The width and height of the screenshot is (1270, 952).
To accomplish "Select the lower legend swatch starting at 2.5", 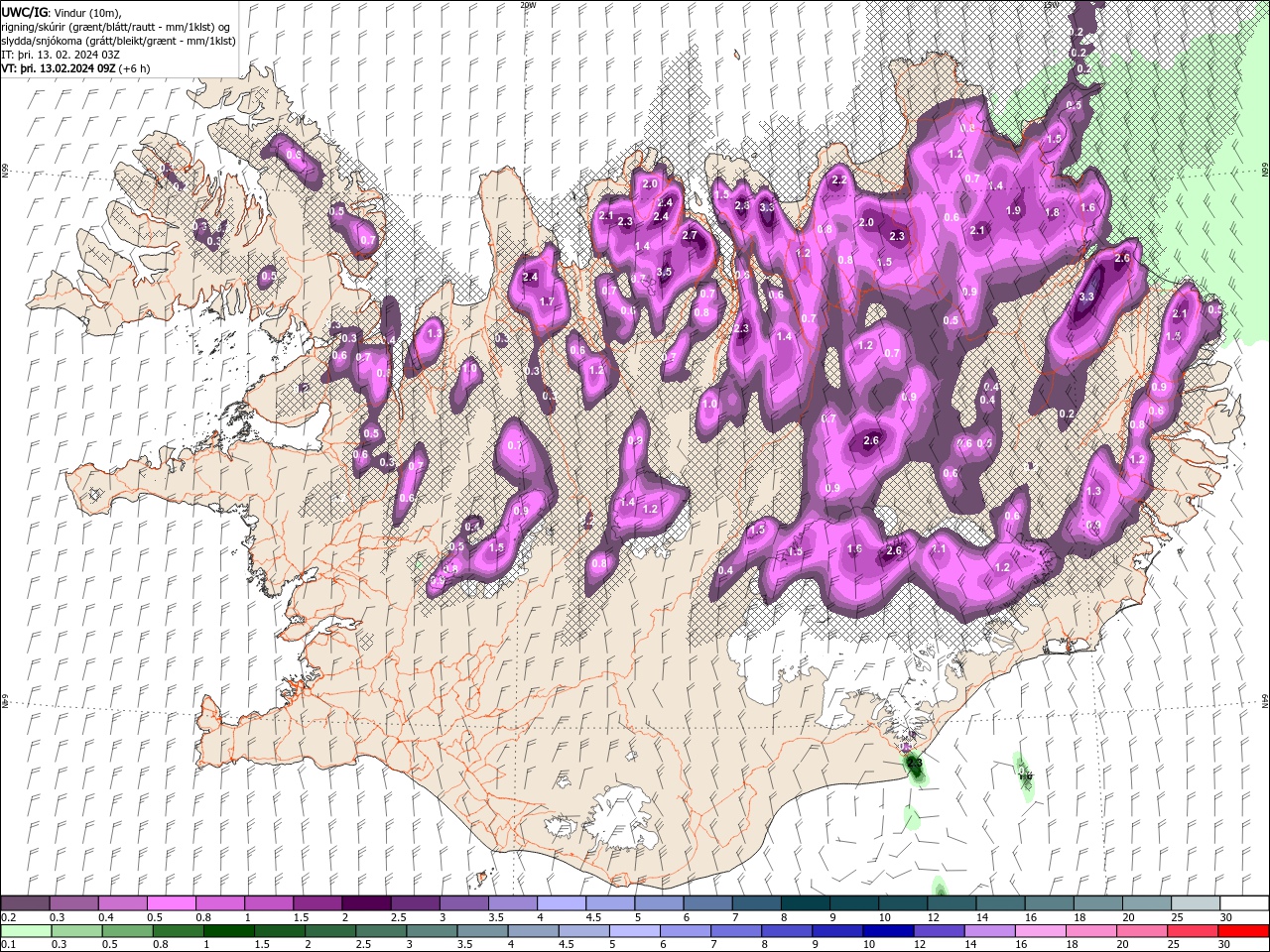I will tap(380, 931).
